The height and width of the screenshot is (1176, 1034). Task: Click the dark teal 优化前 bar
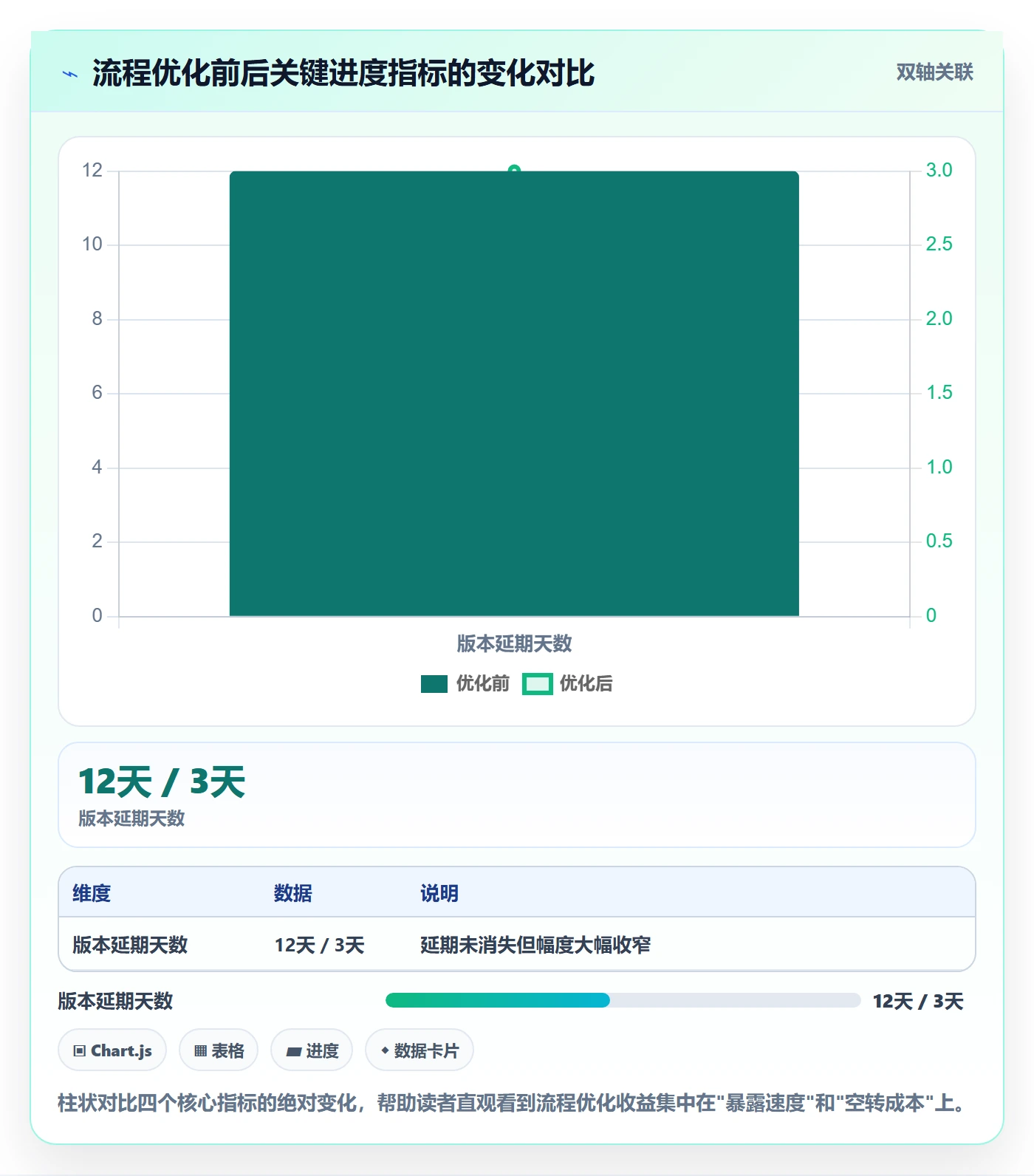[x=514, y=394]
